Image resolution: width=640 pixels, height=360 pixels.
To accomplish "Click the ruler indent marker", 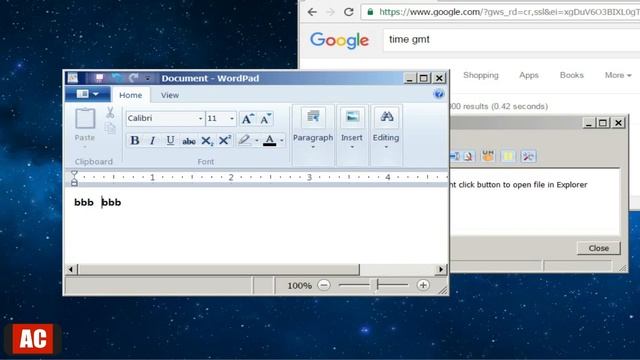I will point(74,178).
